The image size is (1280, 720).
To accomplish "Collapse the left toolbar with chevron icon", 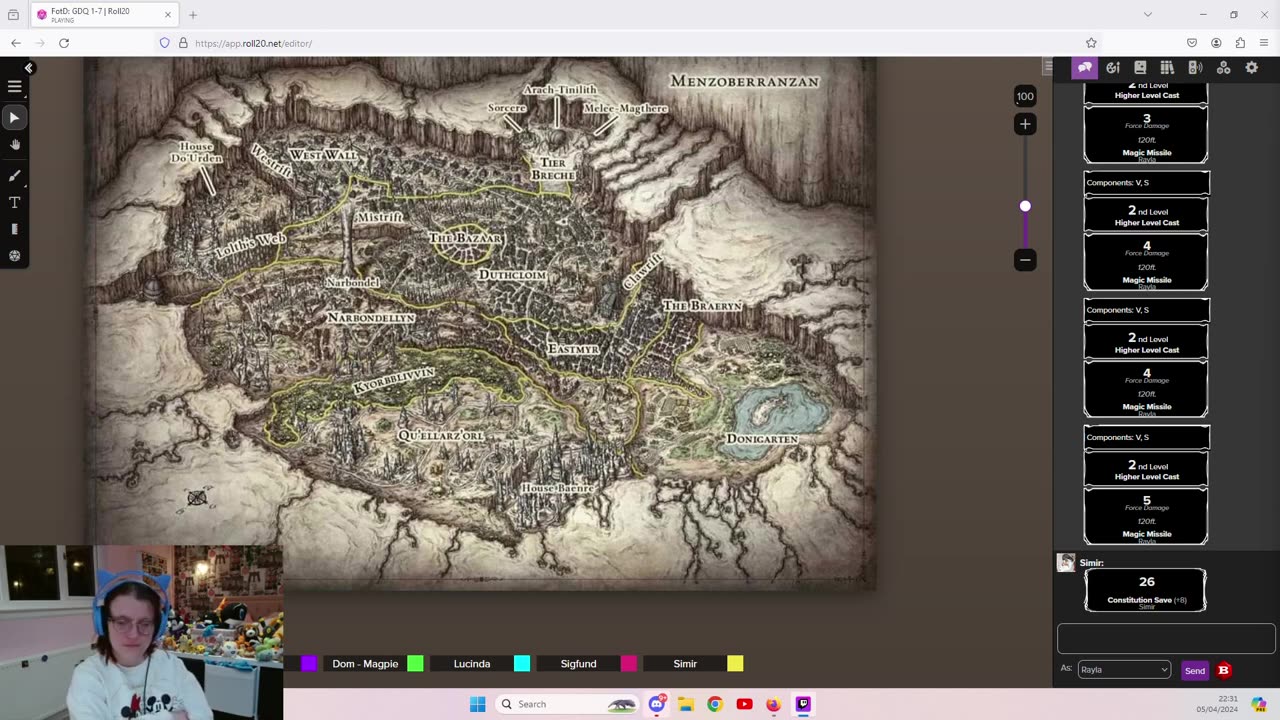I will tap(29, 68).
